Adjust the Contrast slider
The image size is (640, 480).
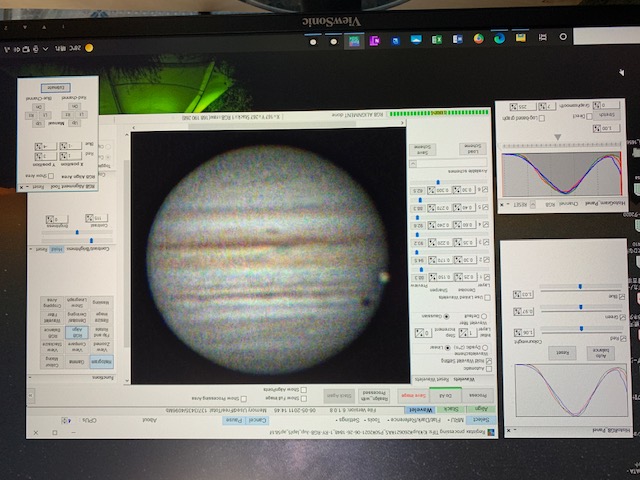[92, 240]
